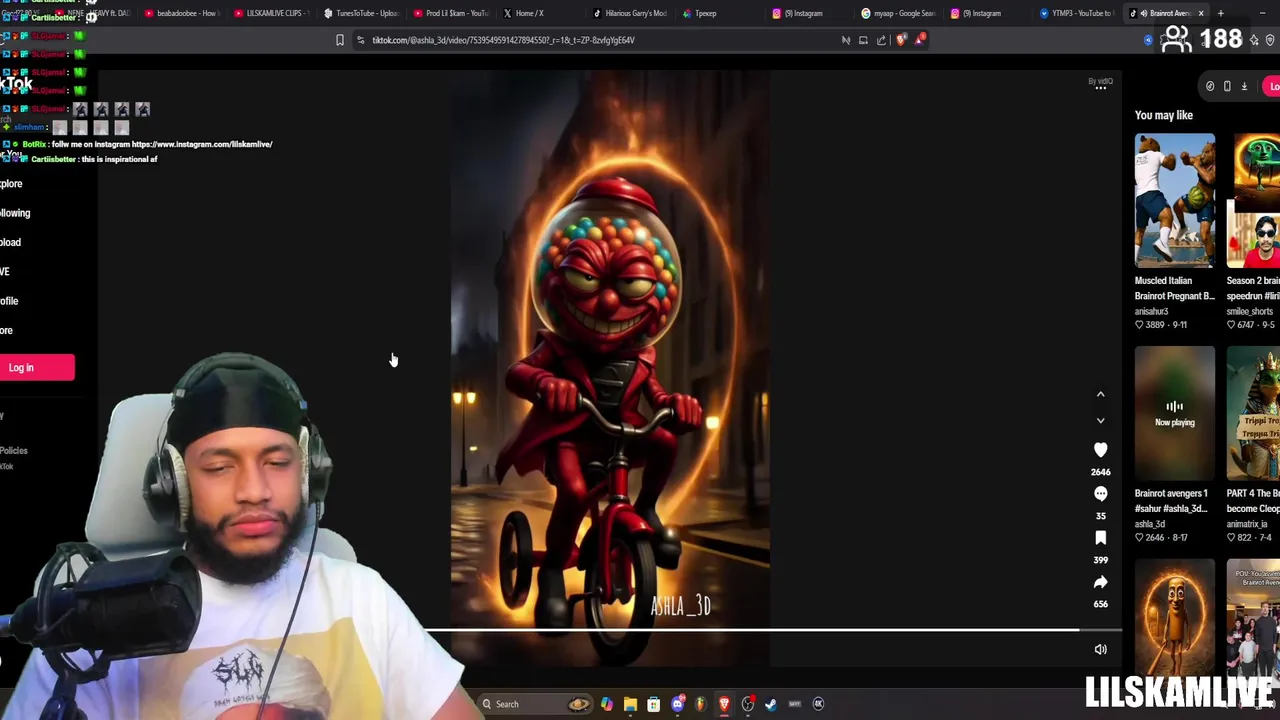This screenshot has height=720, width=1280.
Task: Open File Explorer from the taskbar
Action: 630,704
